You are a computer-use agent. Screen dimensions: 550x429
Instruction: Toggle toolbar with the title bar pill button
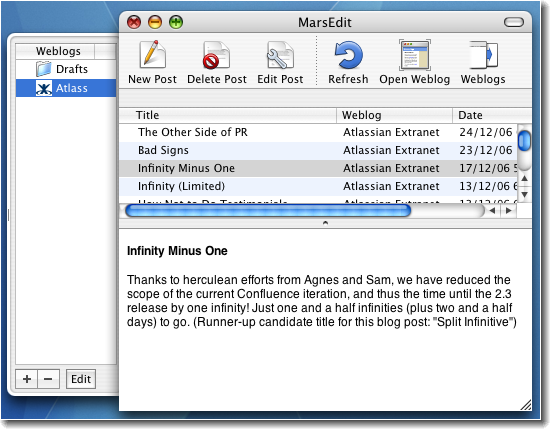(514, 22)
